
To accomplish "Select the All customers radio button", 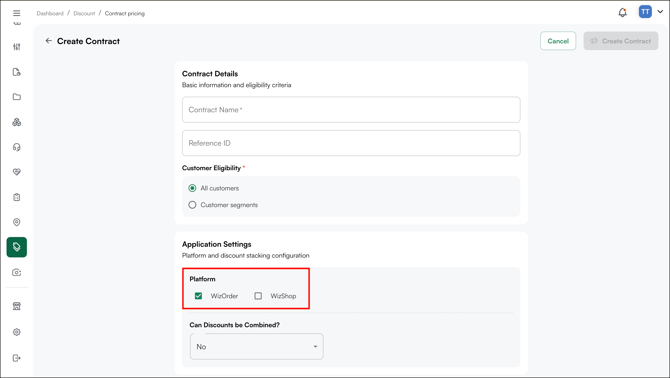I will [192, 188].
